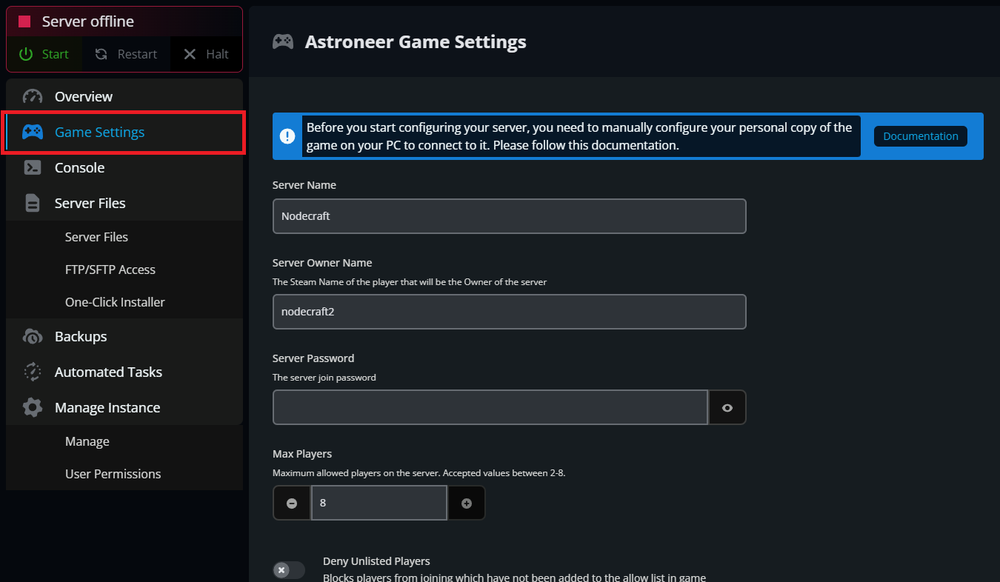Open the Documentation page

[x=919, y=135]
